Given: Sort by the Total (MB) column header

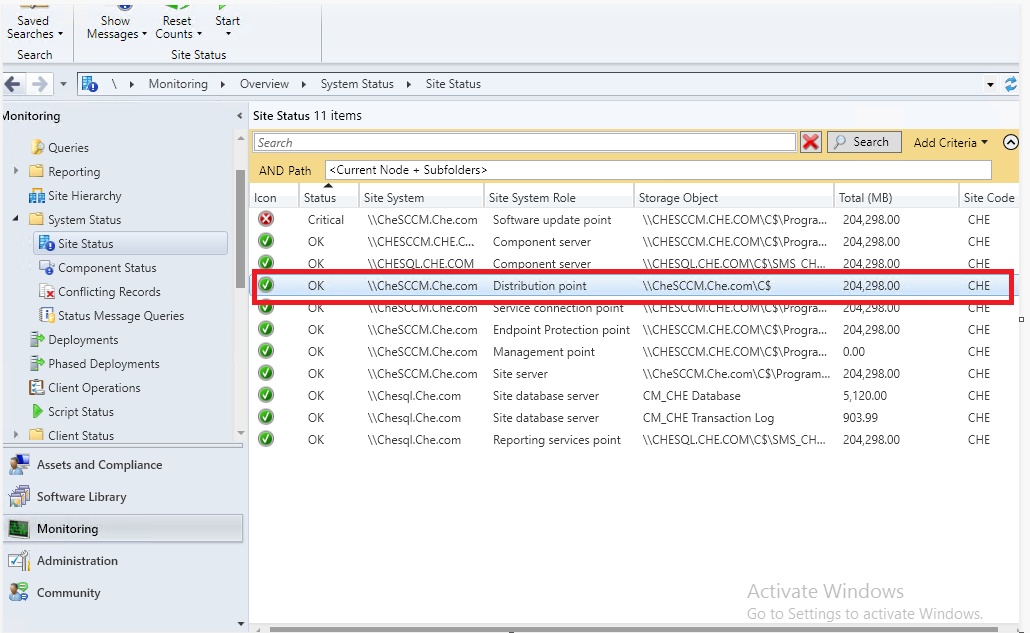Looking at the screenshot, I should 896,197.
